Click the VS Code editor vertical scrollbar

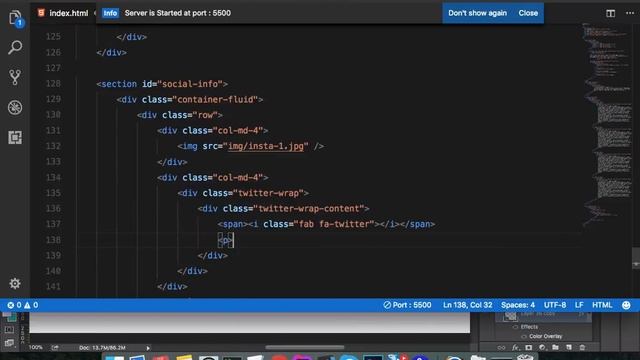tap(636, 258)
